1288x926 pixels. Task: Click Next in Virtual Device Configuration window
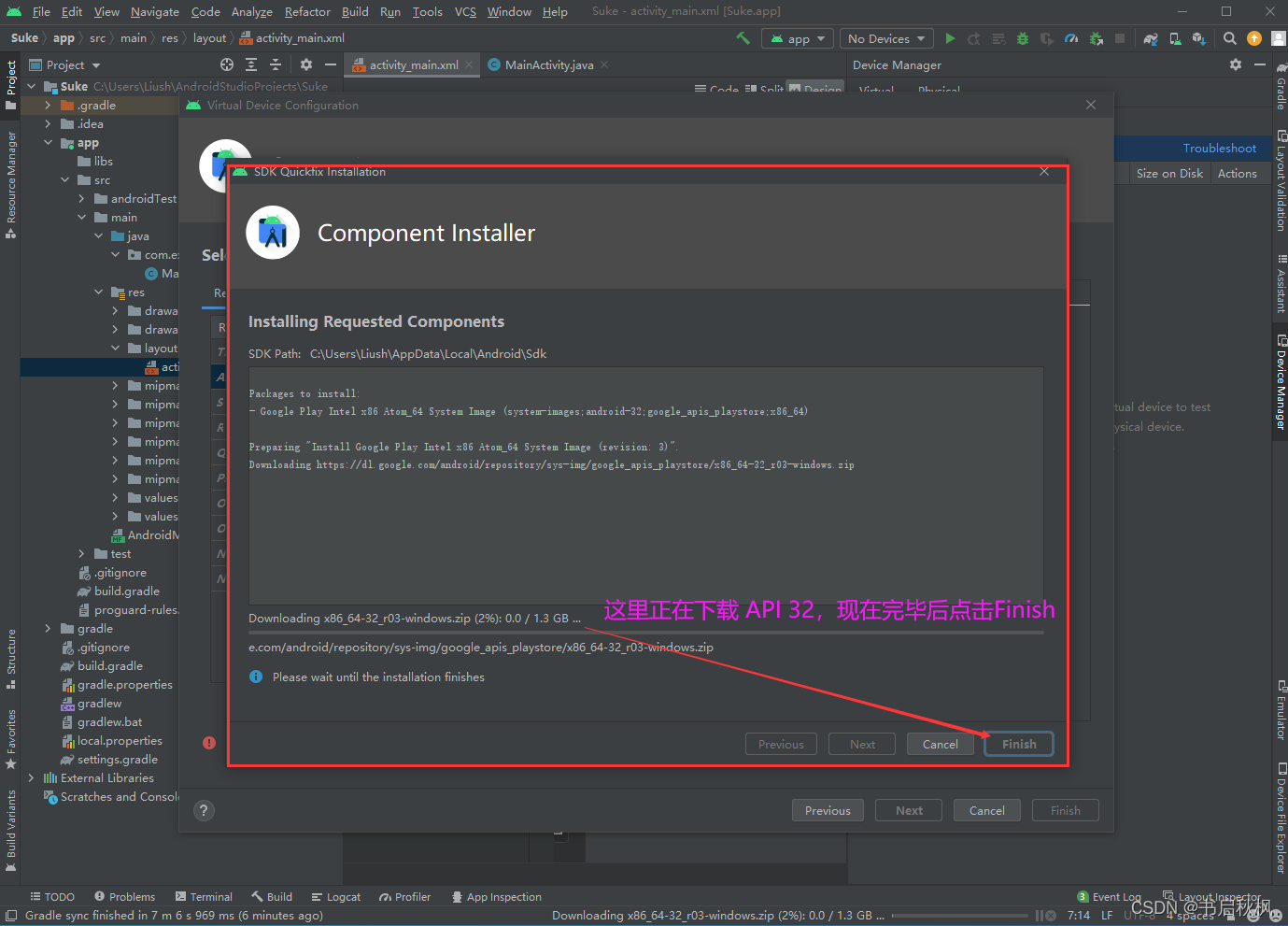coord(909,811)
